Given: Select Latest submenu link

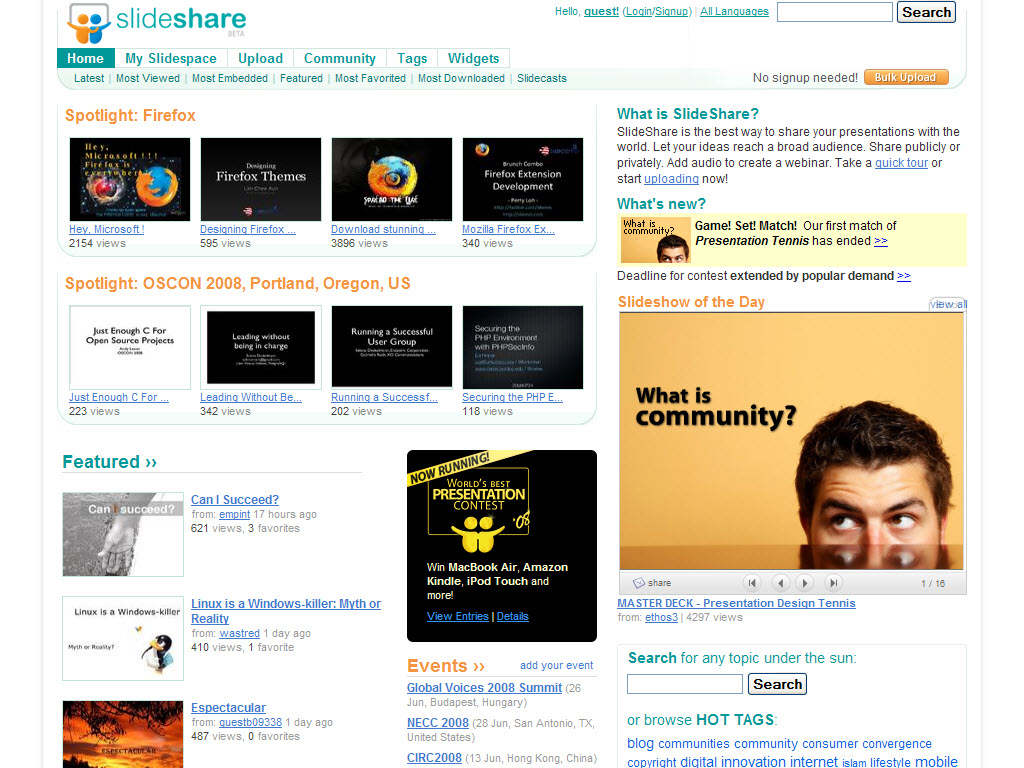Looking at the screenshot, I should coord(89,78).
